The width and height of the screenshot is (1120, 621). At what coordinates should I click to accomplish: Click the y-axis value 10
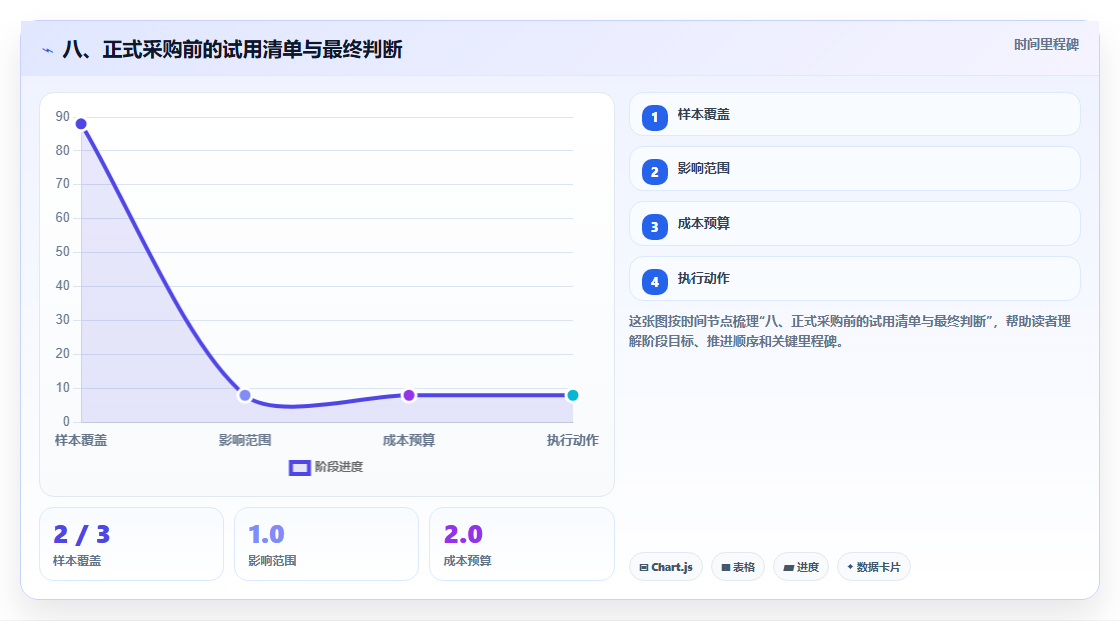tap(63, 387)
